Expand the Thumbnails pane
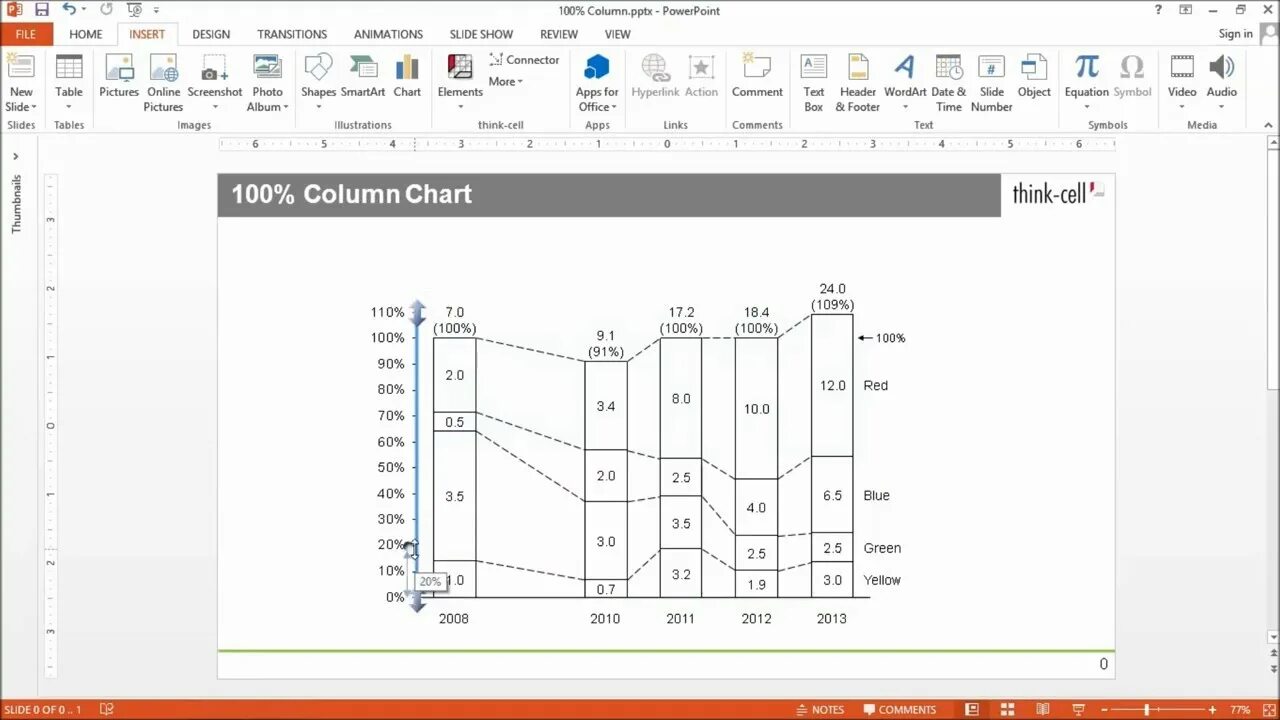Viewport: 1280px width, 720px height. 16,157
